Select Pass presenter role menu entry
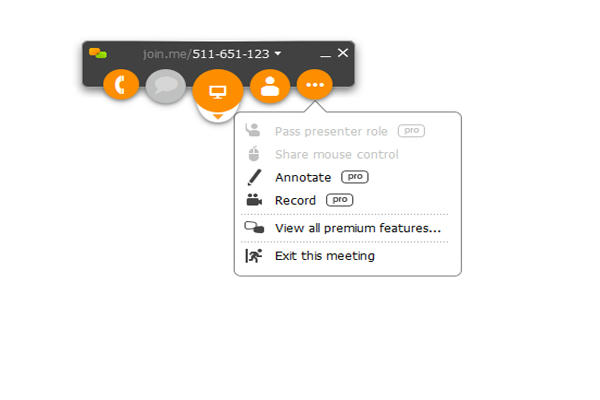The height and width of the screenshot is (400, 600). click(x=331, y=131)
